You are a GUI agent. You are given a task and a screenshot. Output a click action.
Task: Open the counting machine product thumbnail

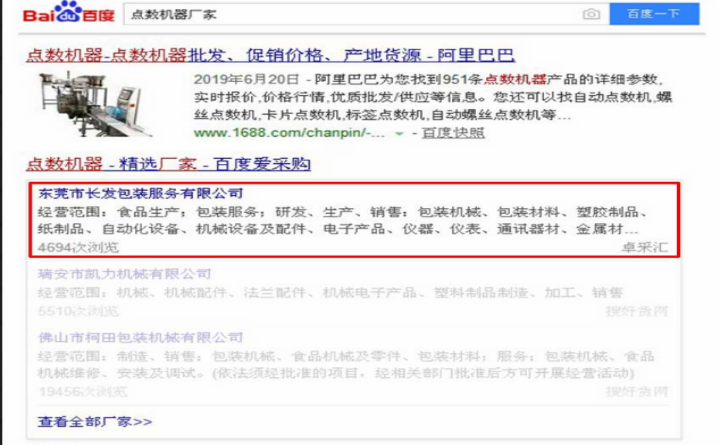(x=96, y=104)
